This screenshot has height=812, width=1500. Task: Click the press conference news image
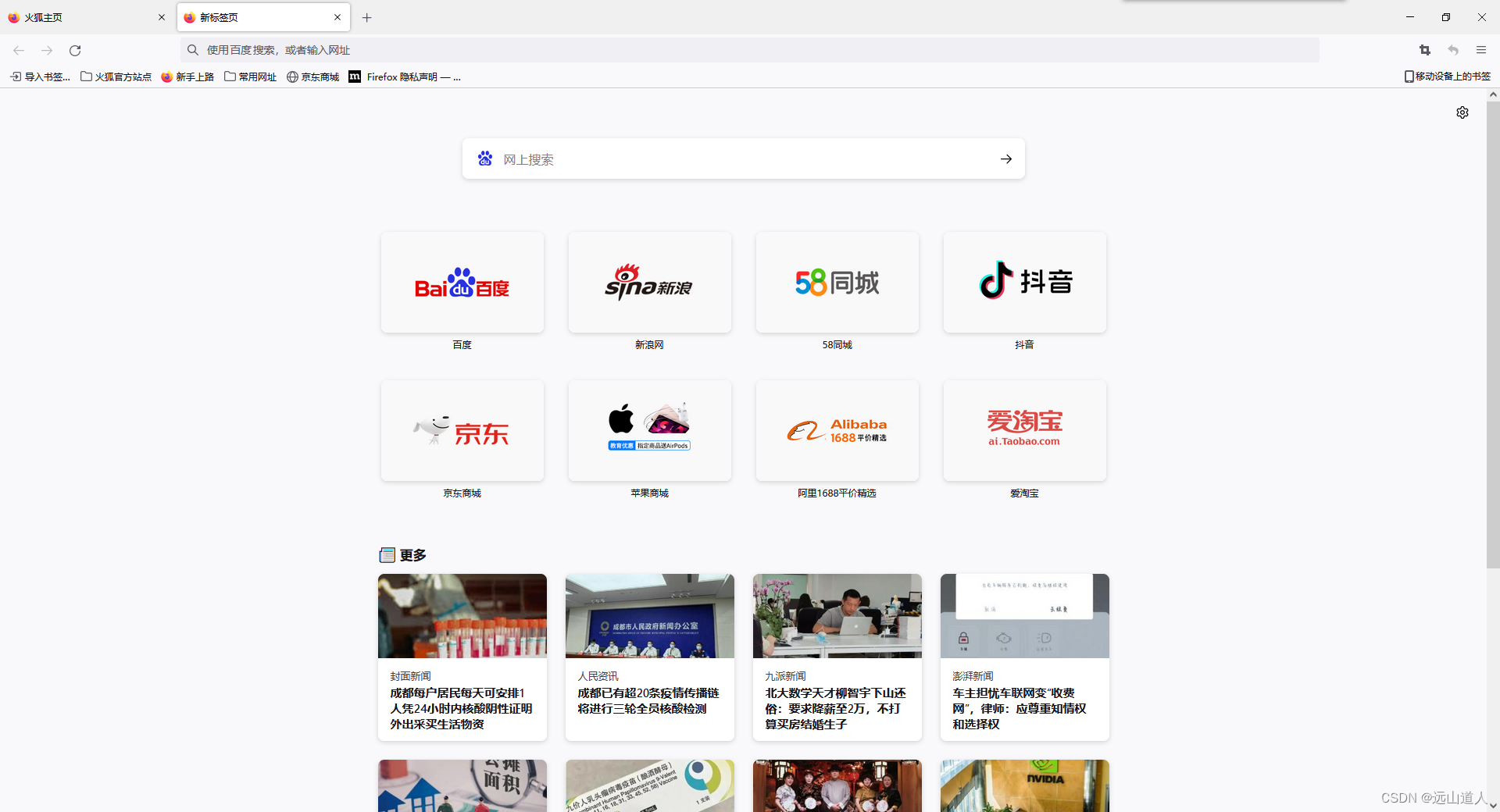(650, 616)
